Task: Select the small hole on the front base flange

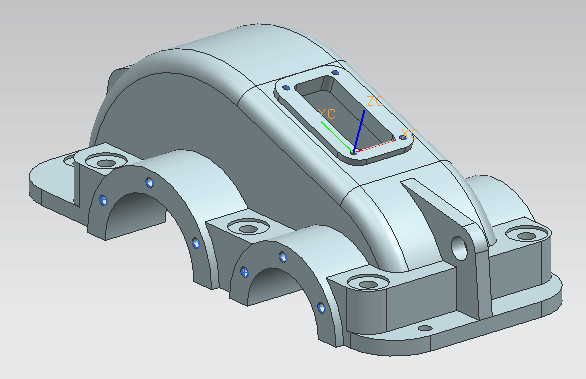Action: coord(425,328)
